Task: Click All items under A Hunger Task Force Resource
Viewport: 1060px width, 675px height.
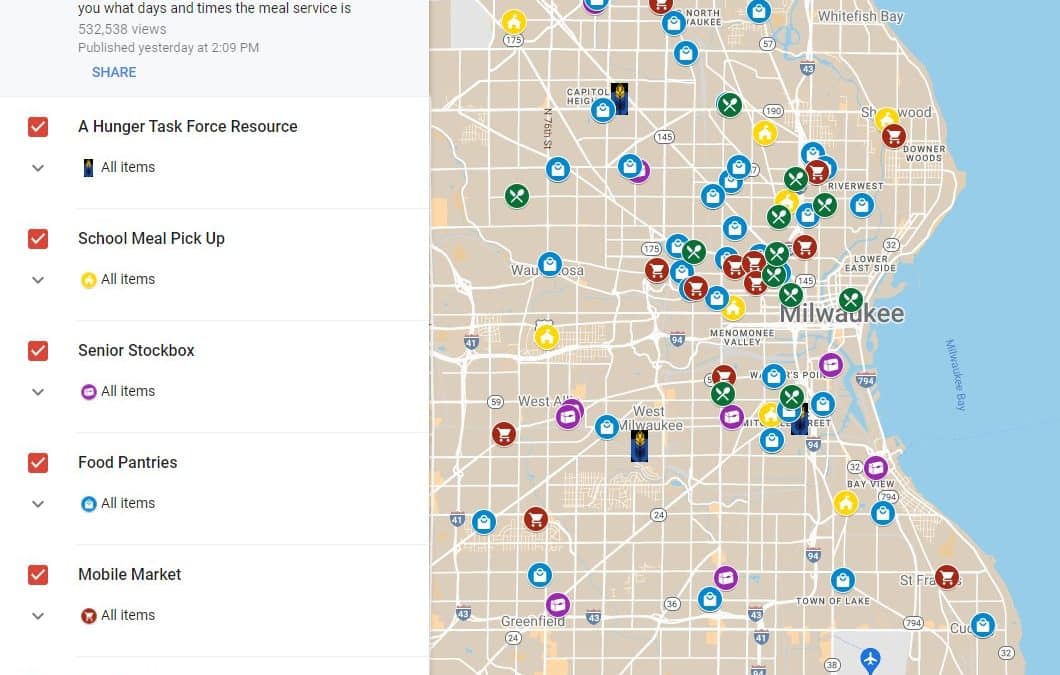Action: 128,167
